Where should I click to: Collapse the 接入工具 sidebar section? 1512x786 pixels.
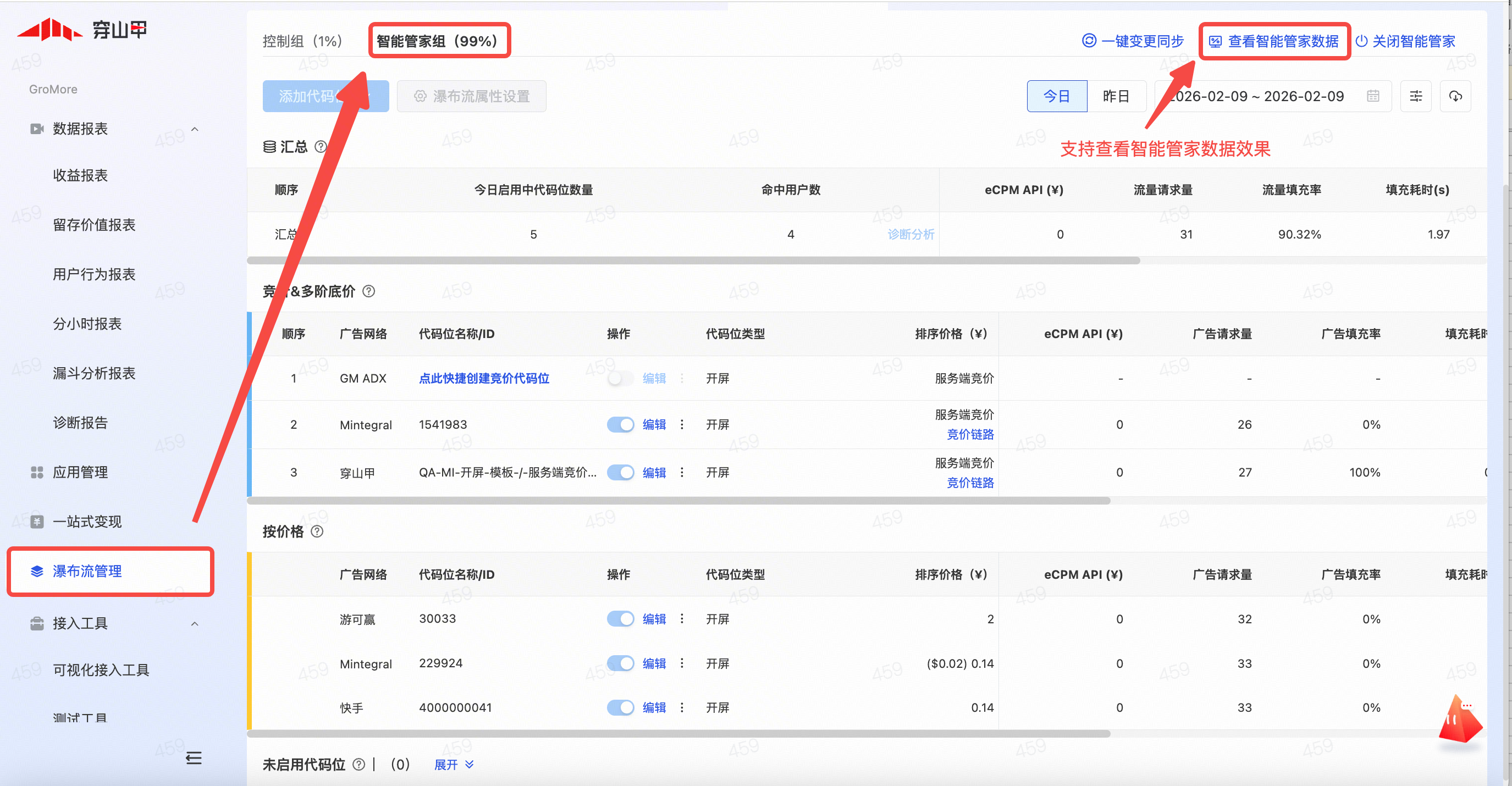195,623
